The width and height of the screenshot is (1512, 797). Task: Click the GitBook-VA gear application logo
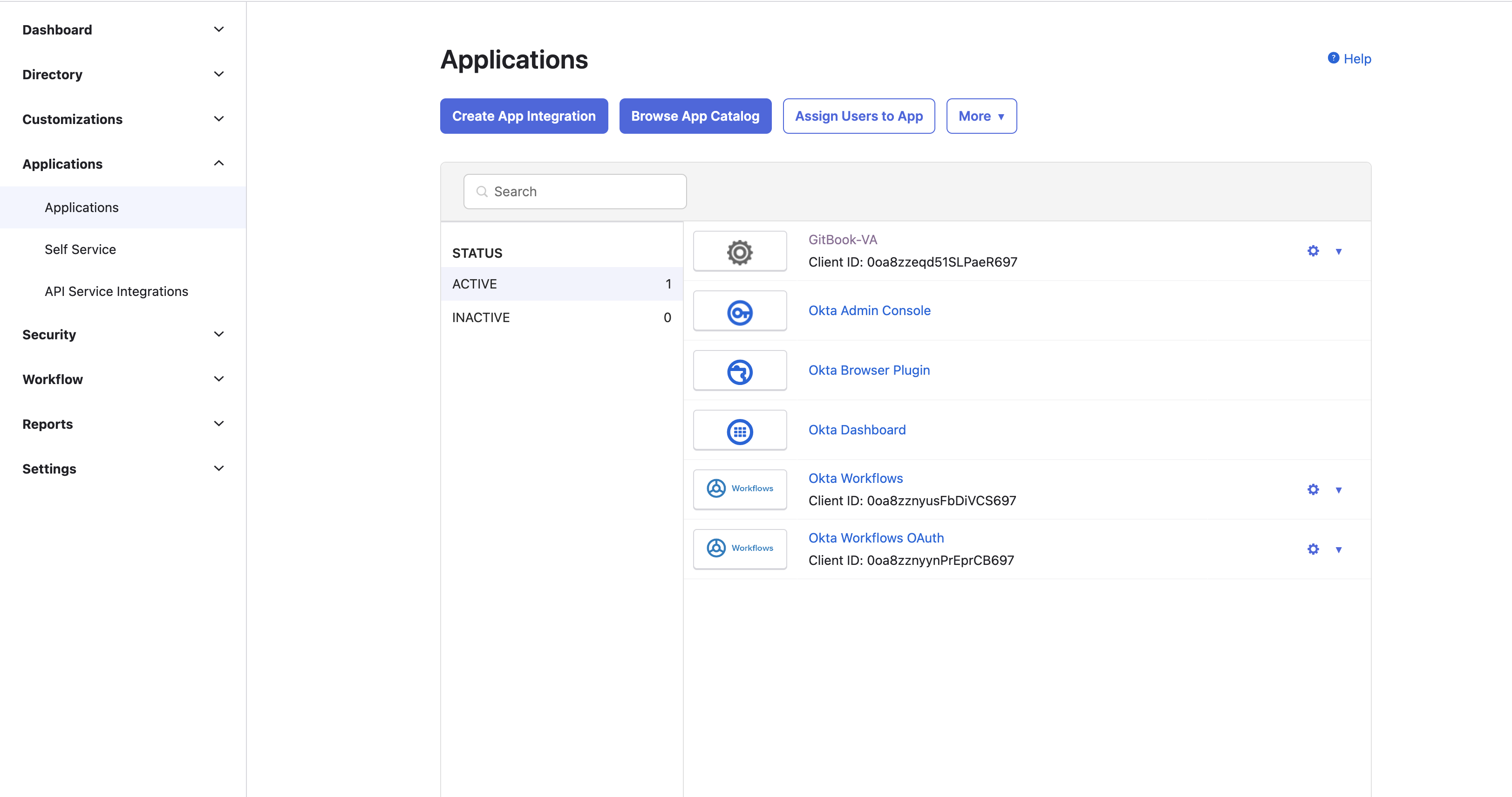point(740,251)
